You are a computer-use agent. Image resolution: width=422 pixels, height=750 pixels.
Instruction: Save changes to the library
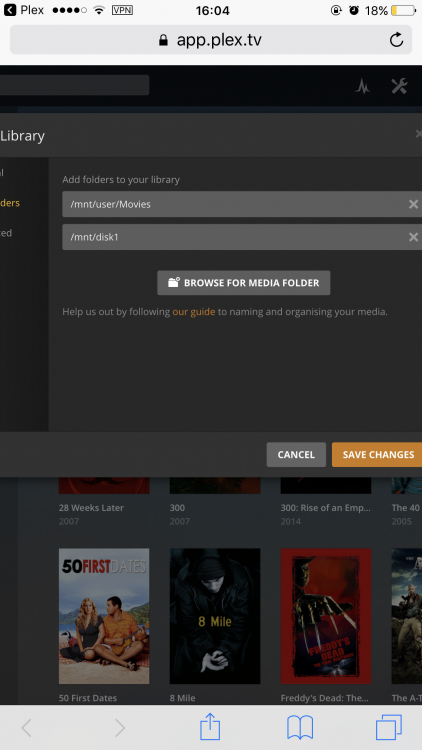[377, 454]
